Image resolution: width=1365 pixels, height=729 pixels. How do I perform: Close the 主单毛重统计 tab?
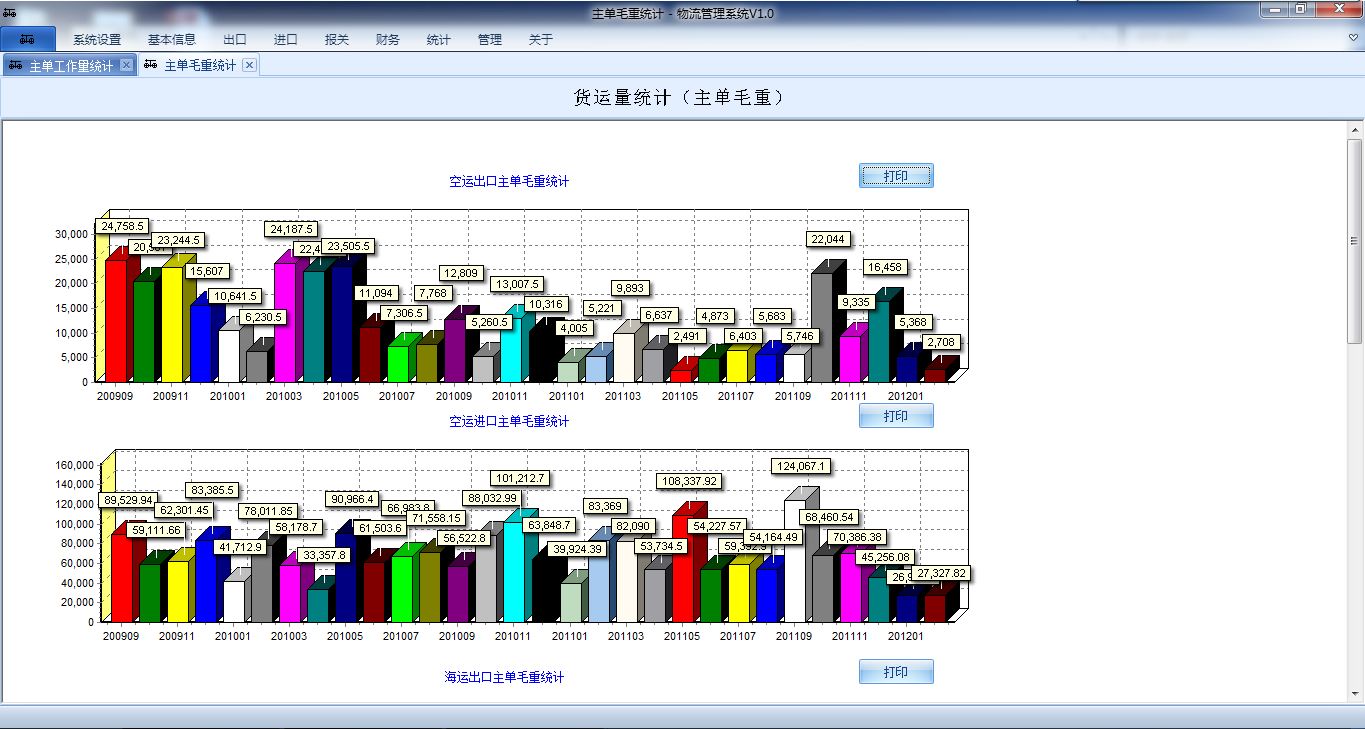(249, 65)
